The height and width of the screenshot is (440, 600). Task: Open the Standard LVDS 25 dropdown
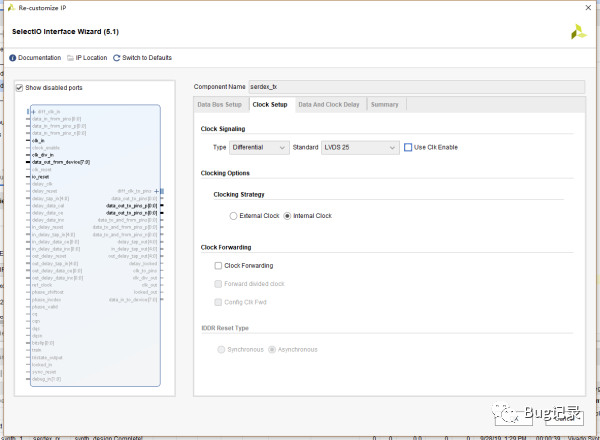pos(360,147)
